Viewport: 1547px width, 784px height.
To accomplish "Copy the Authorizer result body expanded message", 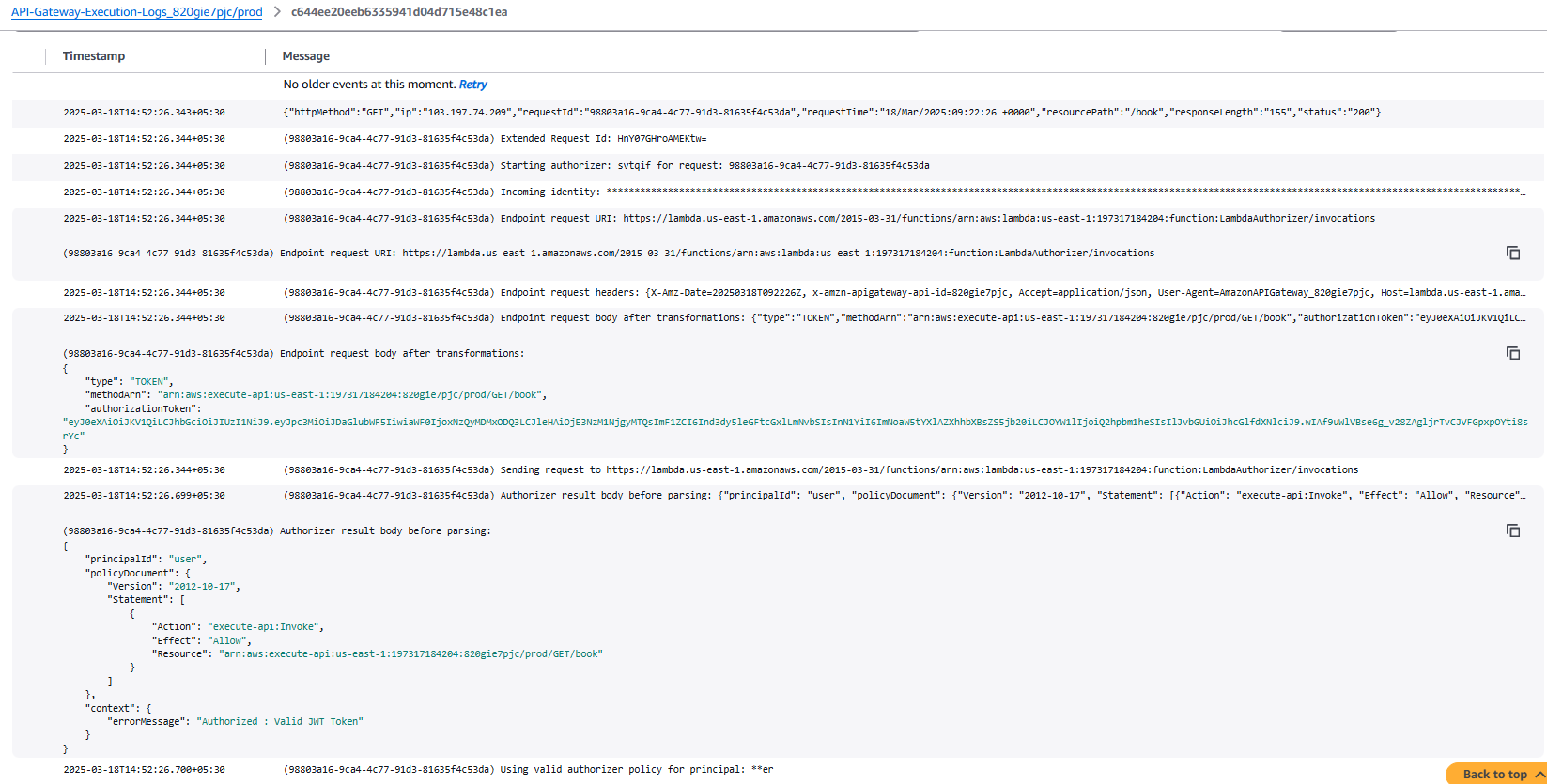I will tap(1513, 530).
